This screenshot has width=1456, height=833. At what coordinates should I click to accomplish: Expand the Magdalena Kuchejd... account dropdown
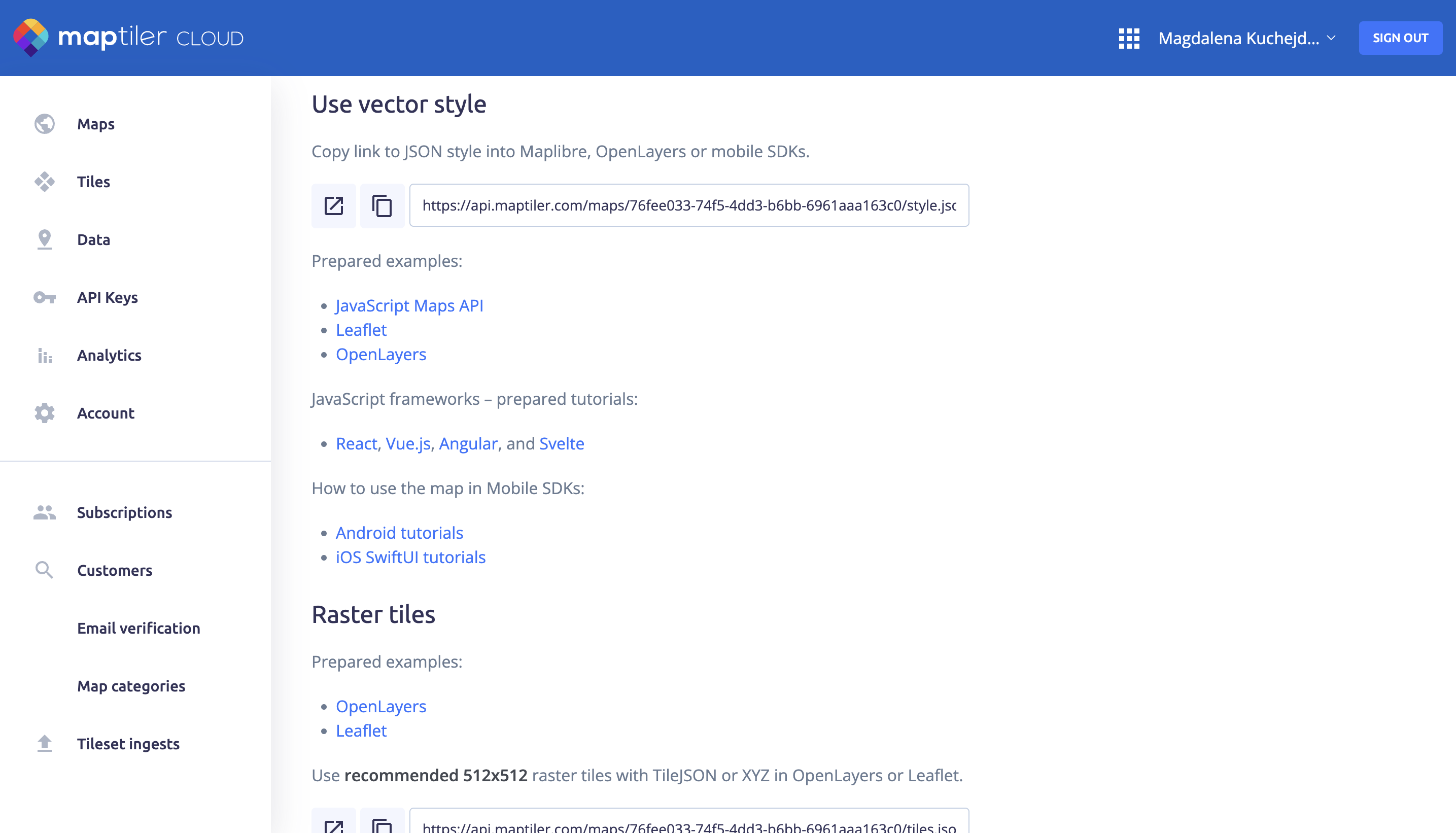click(x=1246, y=39)
